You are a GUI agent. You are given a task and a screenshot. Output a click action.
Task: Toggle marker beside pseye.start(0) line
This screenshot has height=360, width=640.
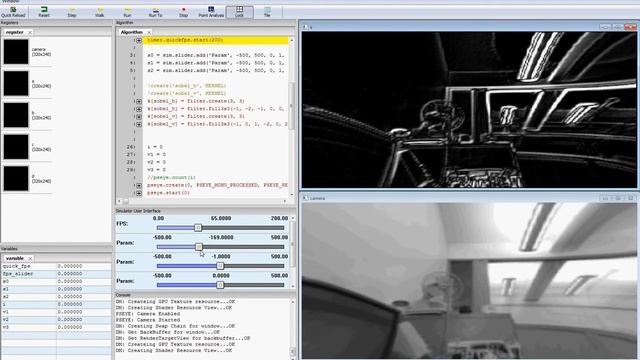(139, 193)
